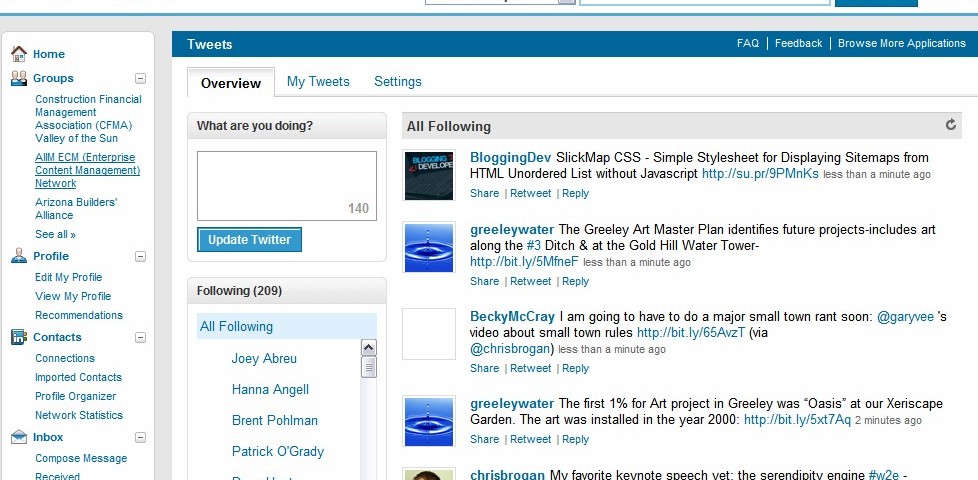Open the su.pr/9PMnKs link
The height and width of the screenshot is (480, 978).
[x=760, y=174]
